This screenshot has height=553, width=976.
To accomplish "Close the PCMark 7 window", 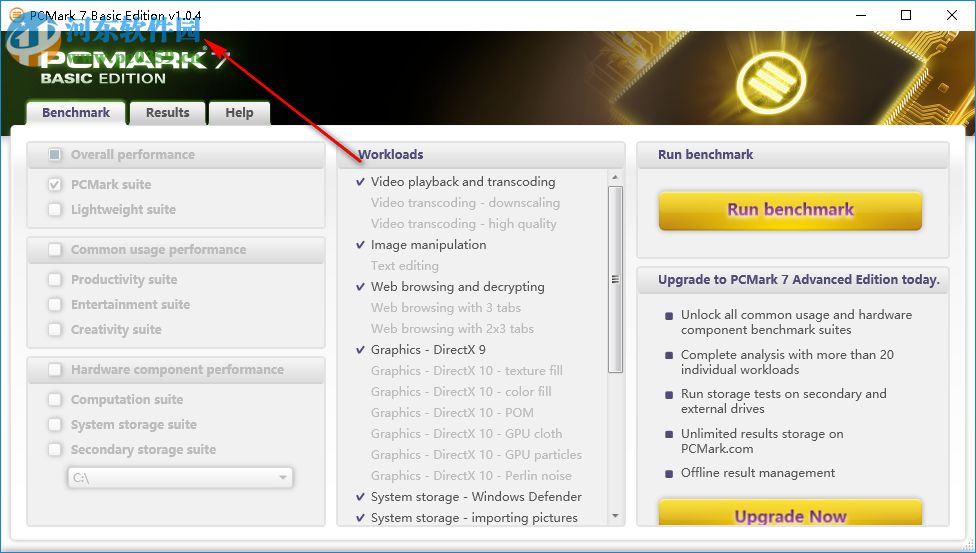I will click(952, 15).
